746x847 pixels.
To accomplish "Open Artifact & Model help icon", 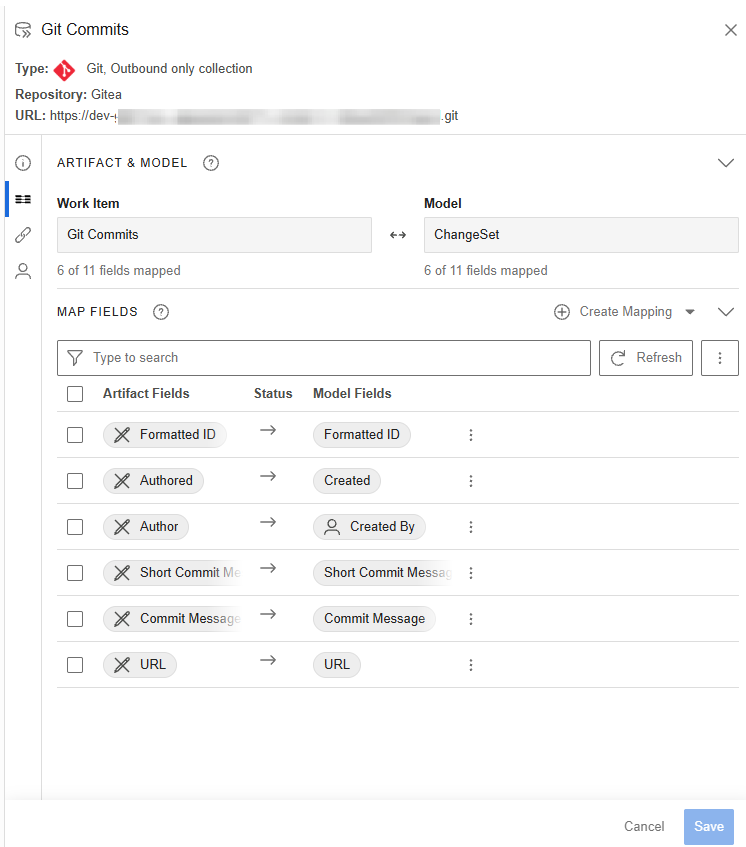I will [211, 163].
